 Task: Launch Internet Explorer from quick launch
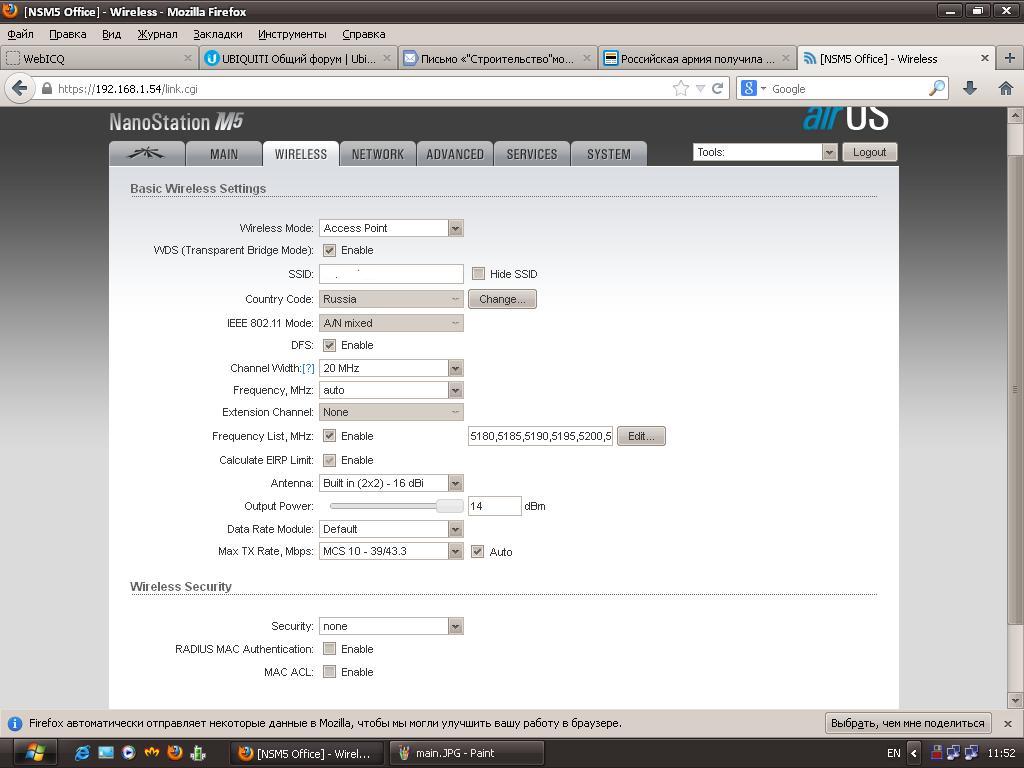82,753
